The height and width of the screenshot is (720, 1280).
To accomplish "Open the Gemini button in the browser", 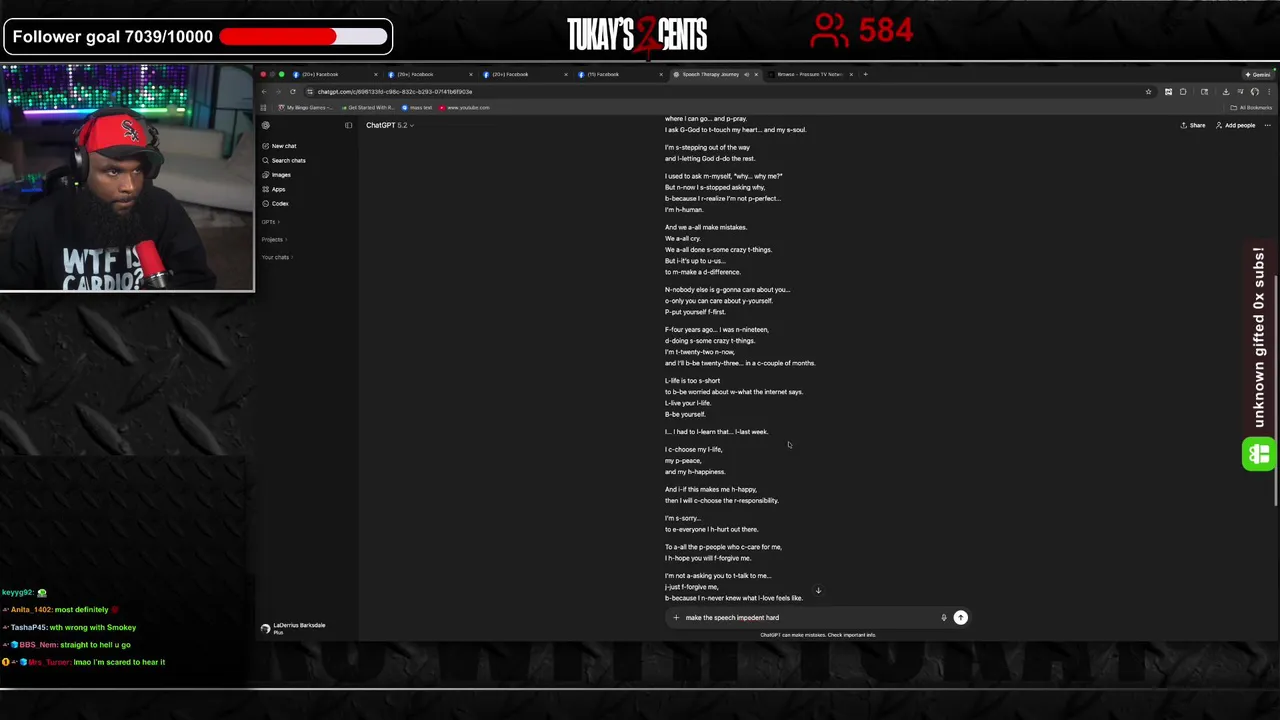I will 1258,74.
